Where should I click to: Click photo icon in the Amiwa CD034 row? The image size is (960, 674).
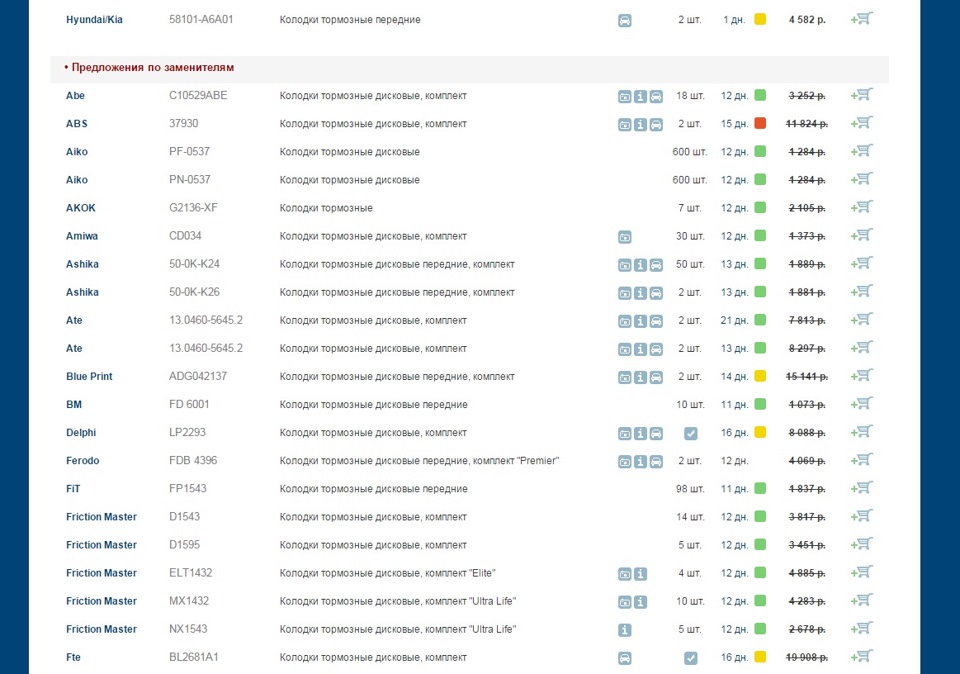(624, 237)
